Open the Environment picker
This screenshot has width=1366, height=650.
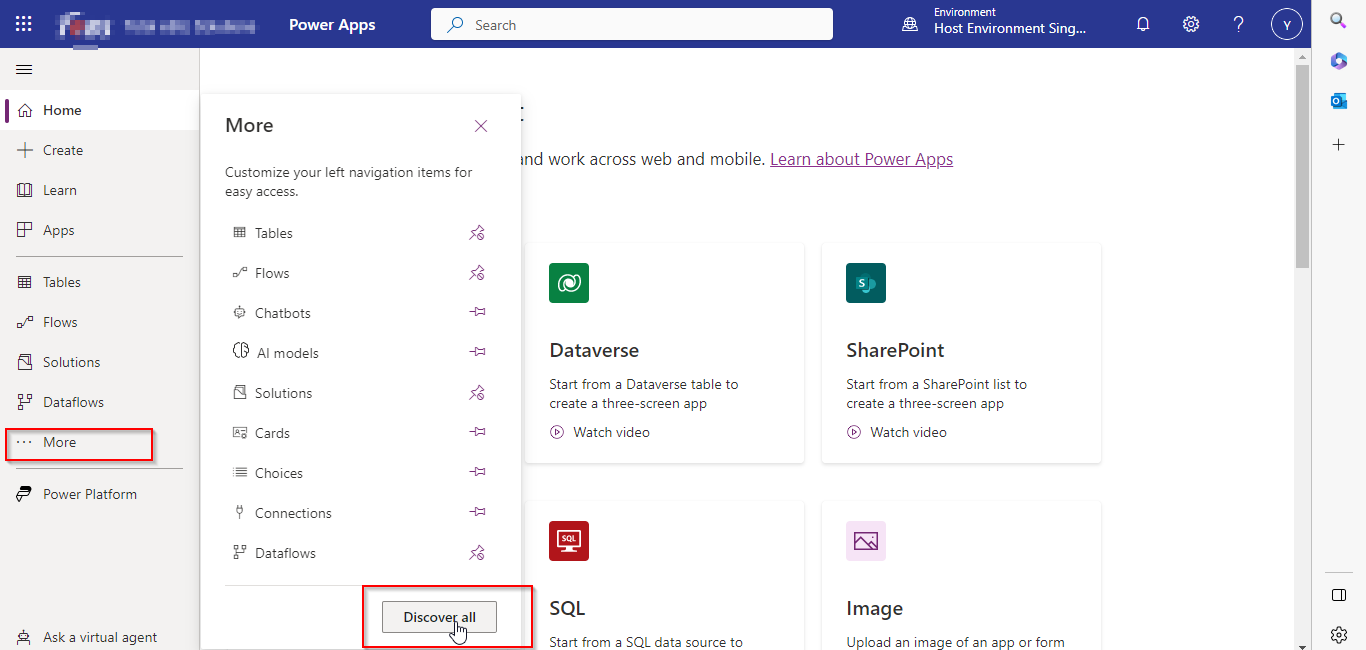[995, 24]
